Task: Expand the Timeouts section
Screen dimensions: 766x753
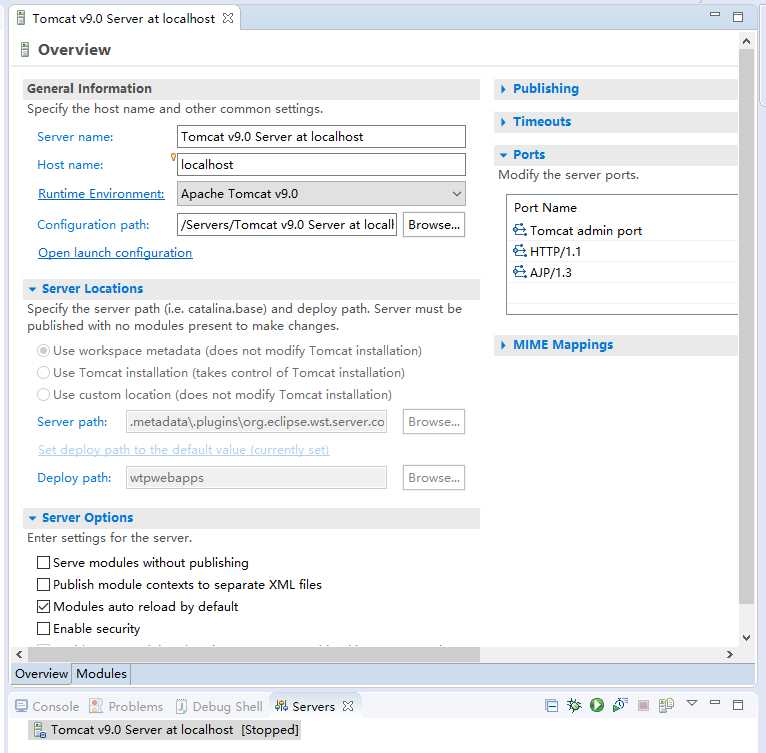Action: tap(504, 122)
